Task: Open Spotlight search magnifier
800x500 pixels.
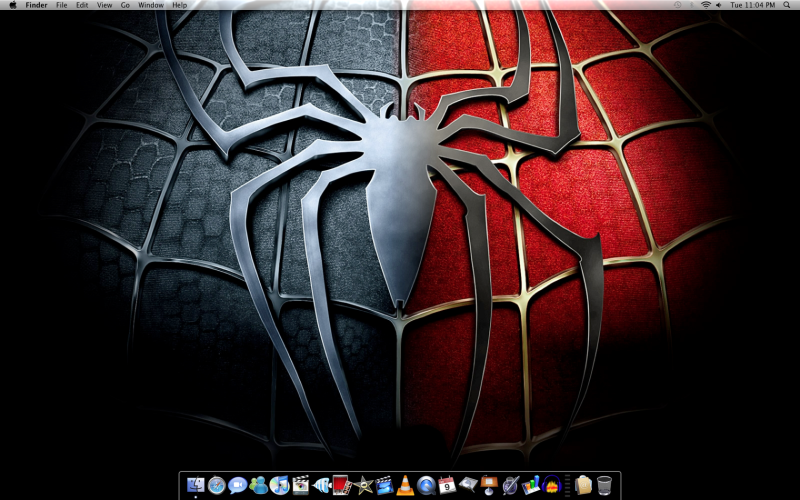Action: pos(787,5)
